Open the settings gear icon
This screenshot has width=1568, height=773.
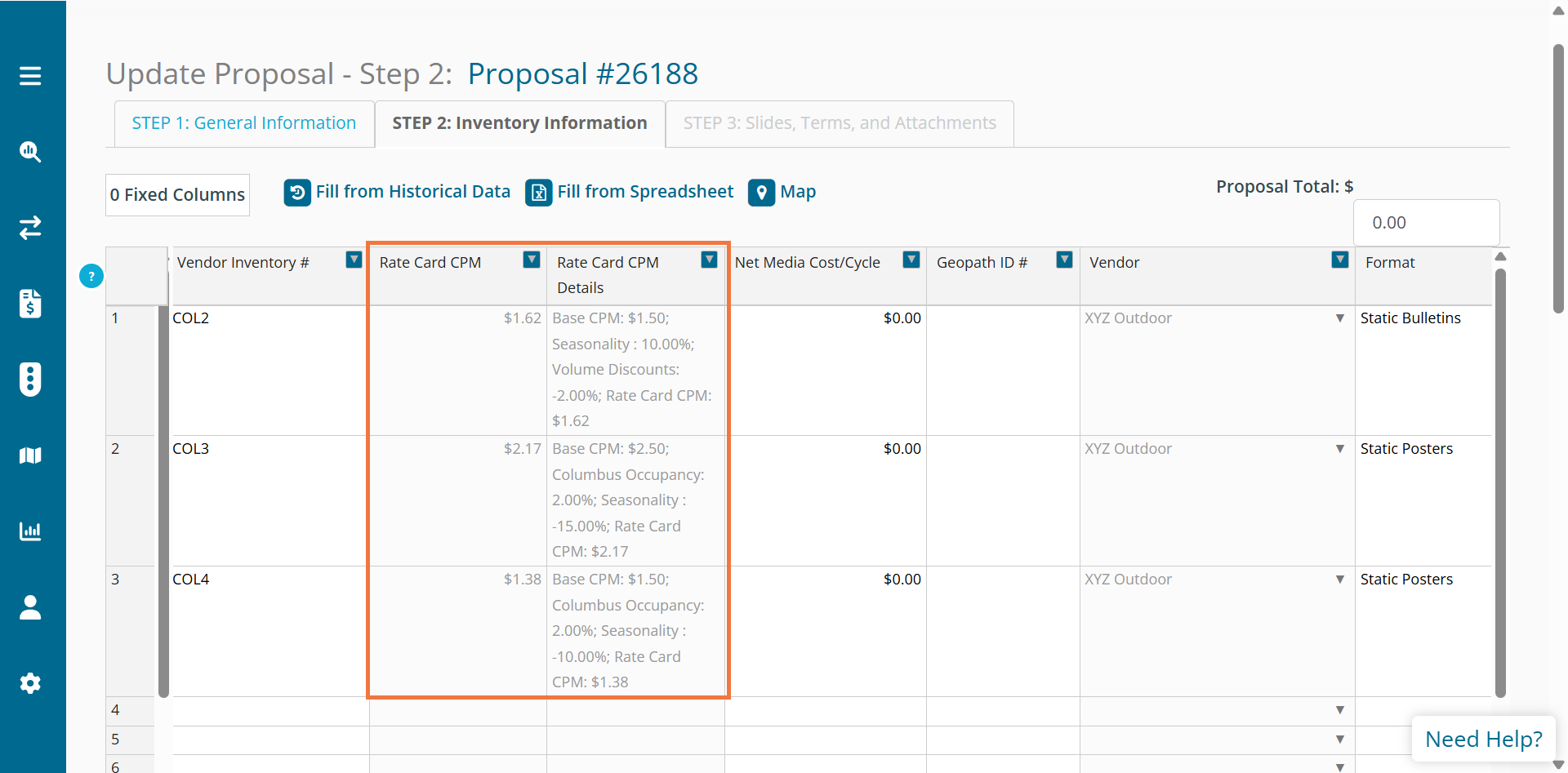point(30,683)
